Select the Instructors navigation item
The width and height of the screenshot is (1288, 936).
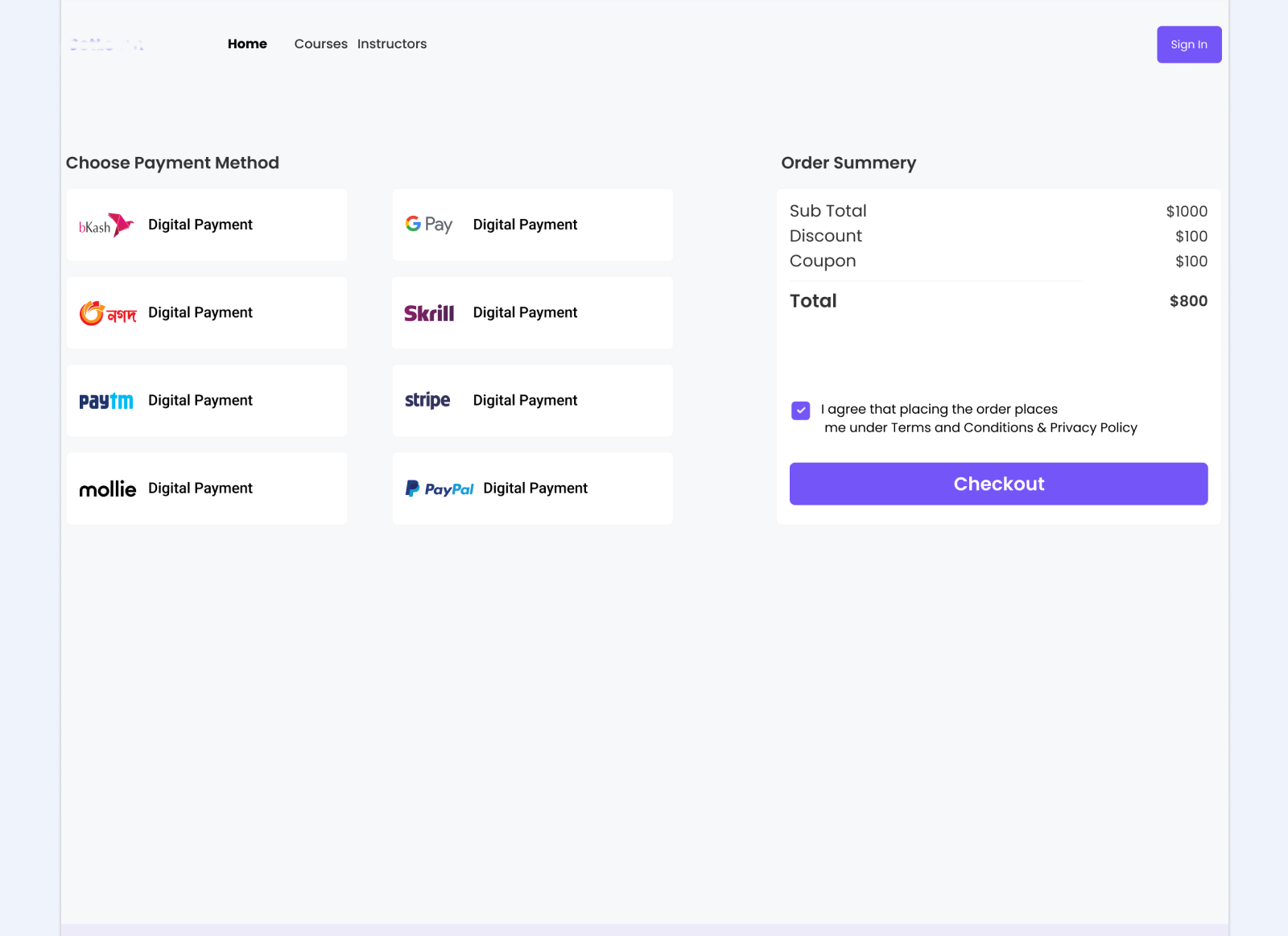(392, 43)
